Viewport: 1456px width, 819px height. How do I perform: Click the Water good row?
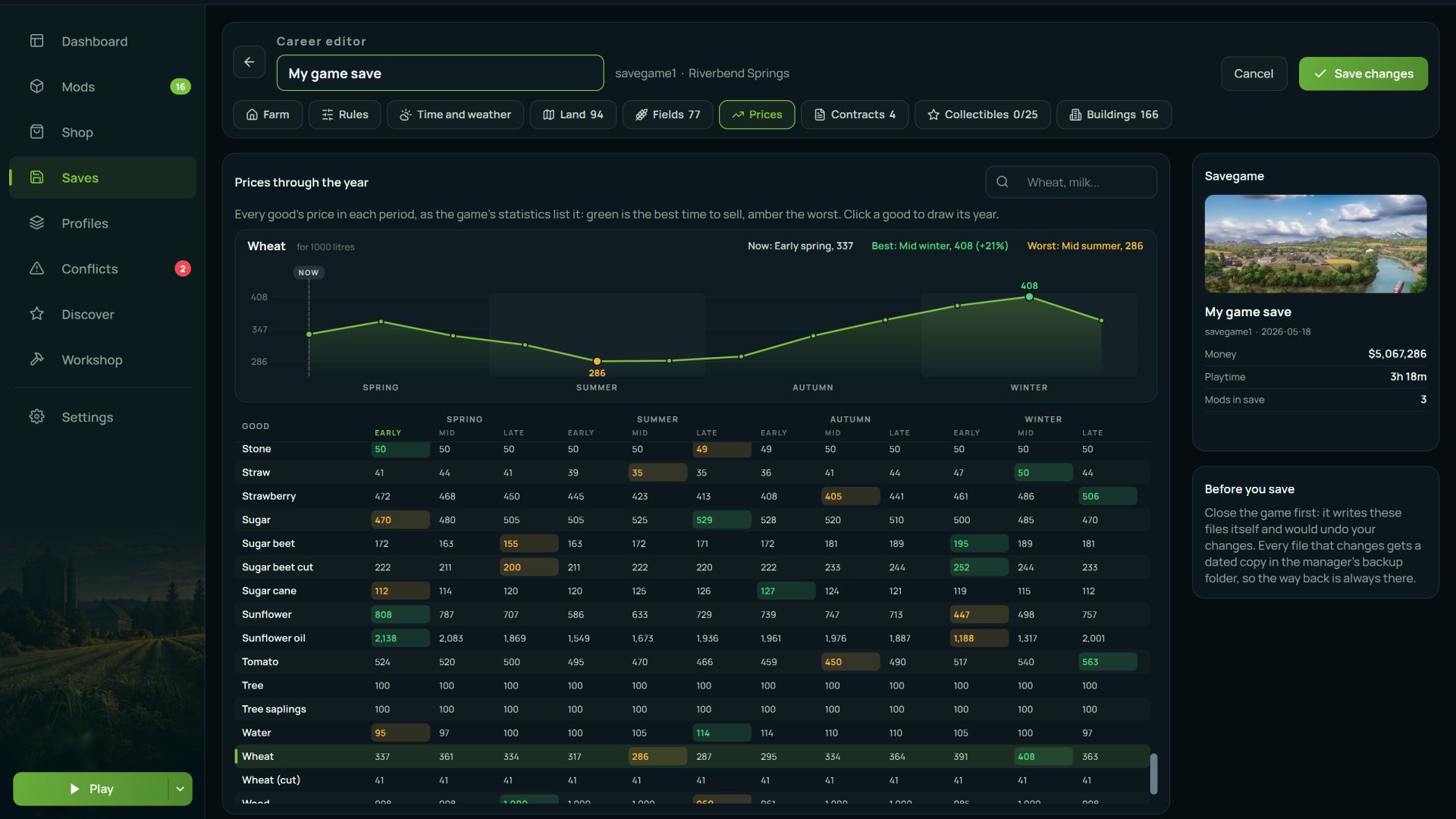692,733
